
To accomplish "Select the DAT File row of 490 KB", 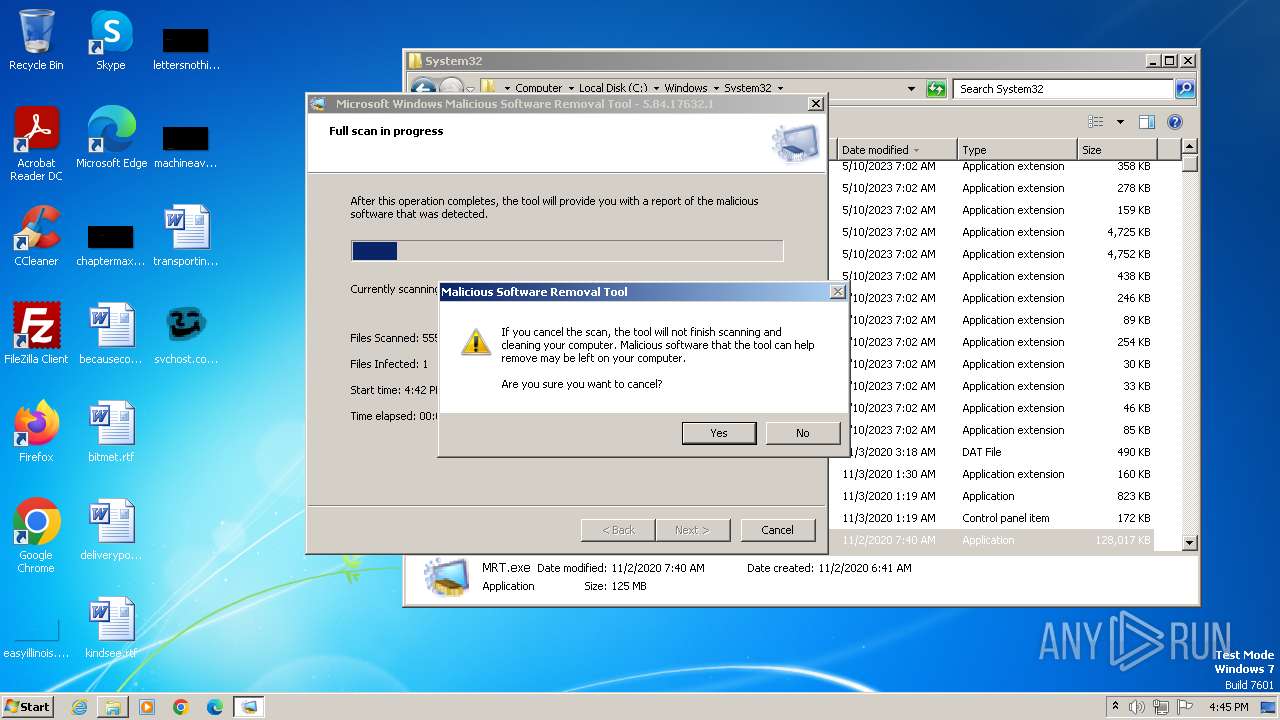I will coord(995,452).
